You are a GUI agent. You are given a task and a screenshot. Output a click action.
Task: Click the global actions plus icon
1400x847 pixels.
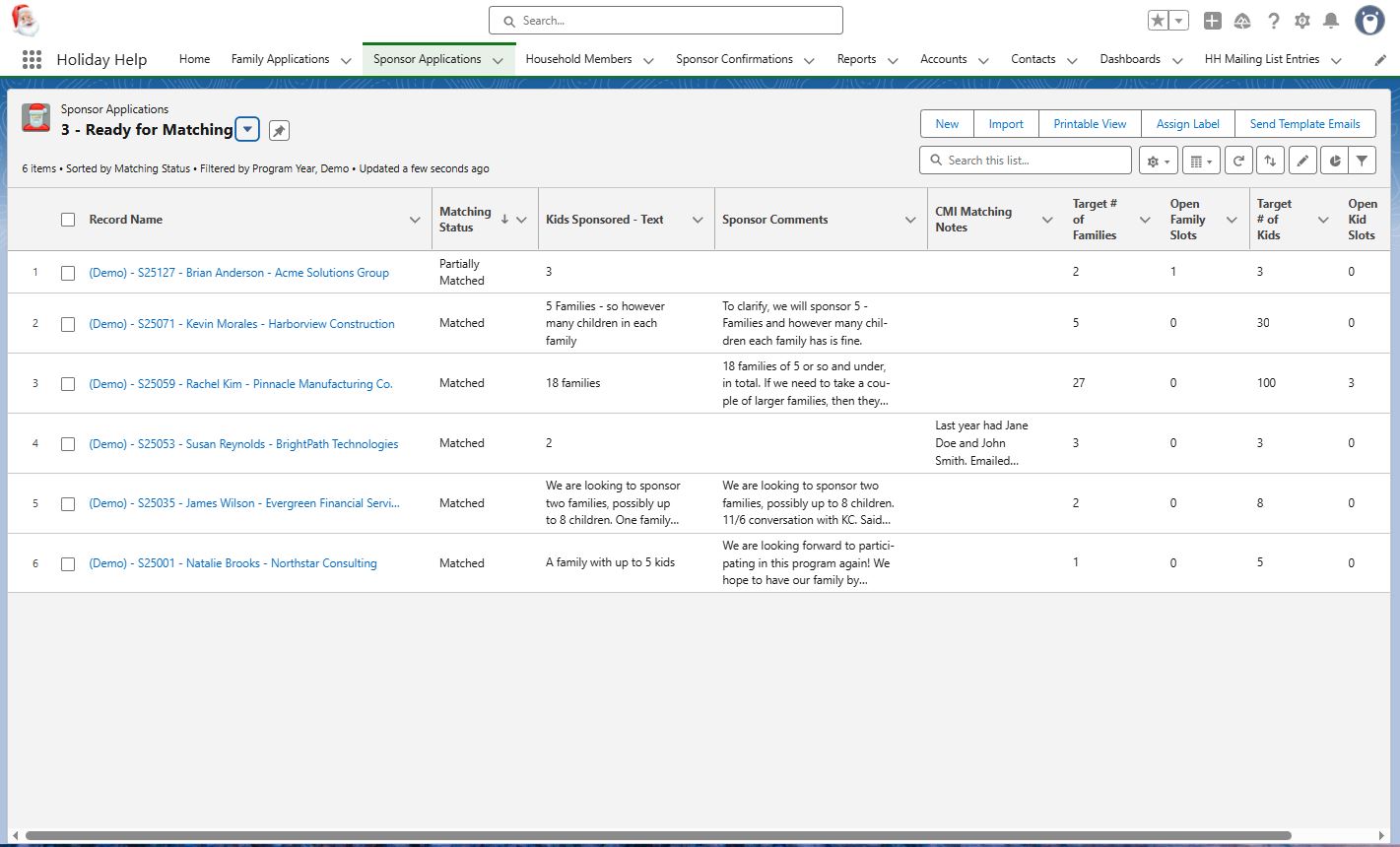(x=1213, y=21)
